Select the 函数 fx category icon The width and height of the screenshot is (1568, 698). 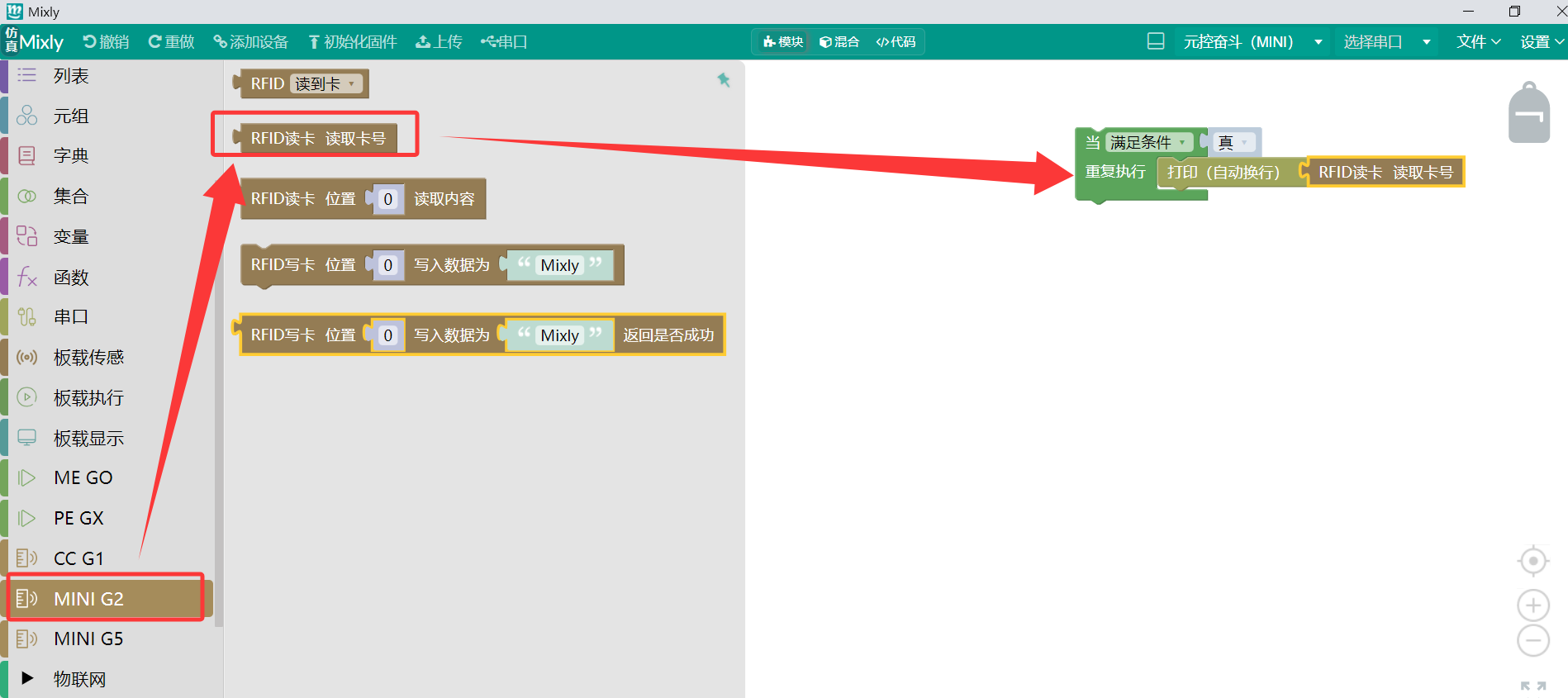click(27, 277)
